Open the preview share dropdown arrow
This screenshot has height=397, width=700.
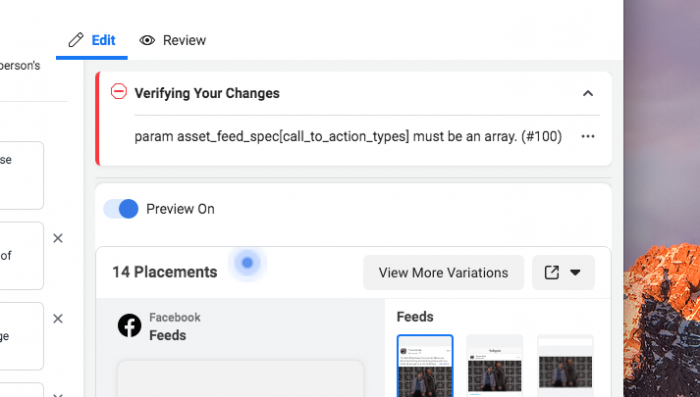575,272
